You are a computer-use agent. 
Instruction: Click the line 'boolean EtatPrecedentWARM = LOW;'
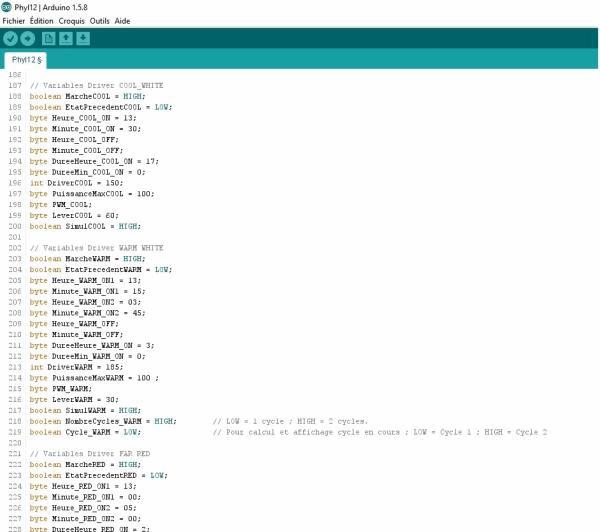(101, 269)
